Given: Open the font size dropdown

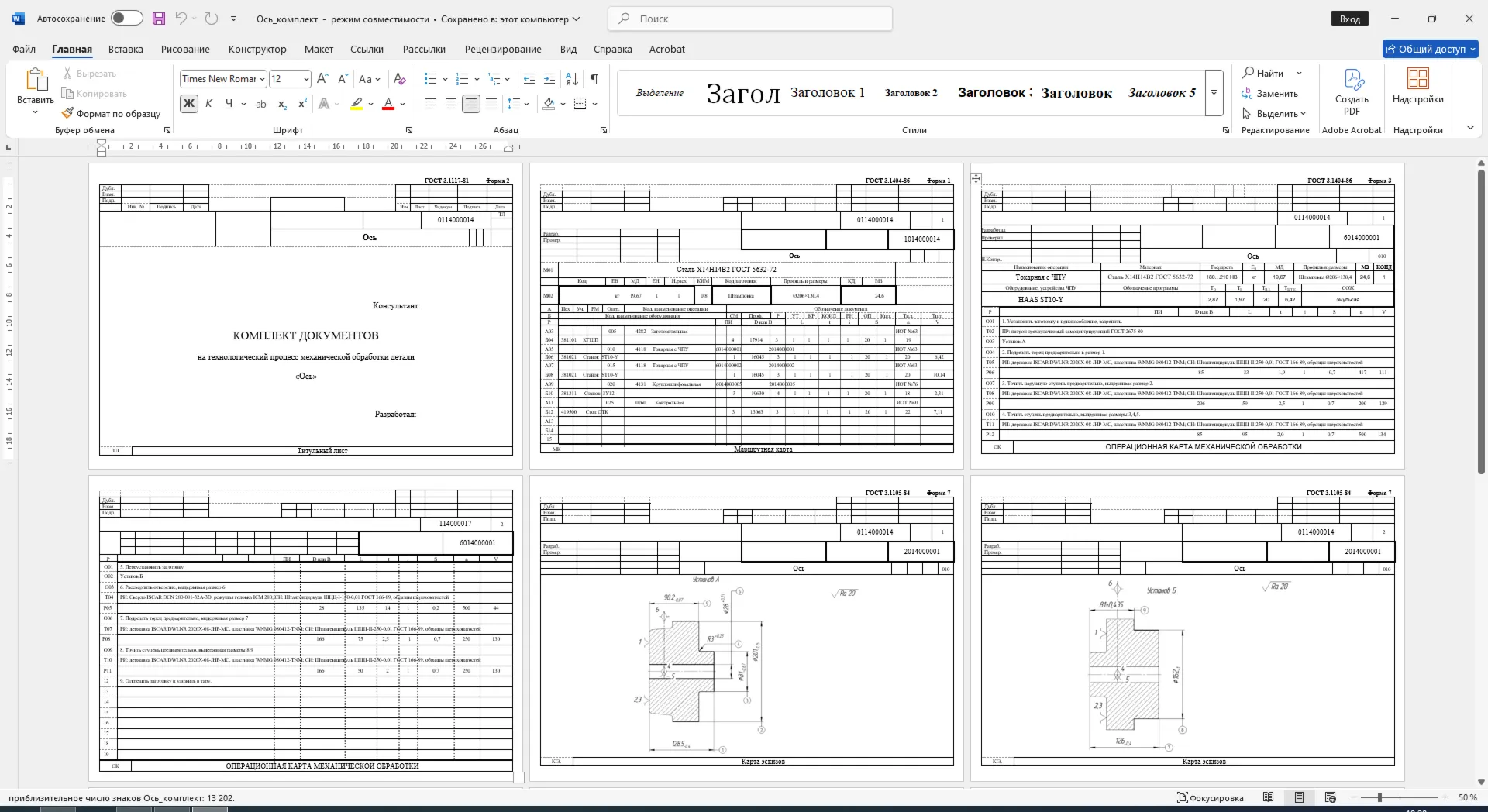Looking at the screenshot, I should 307,79.
